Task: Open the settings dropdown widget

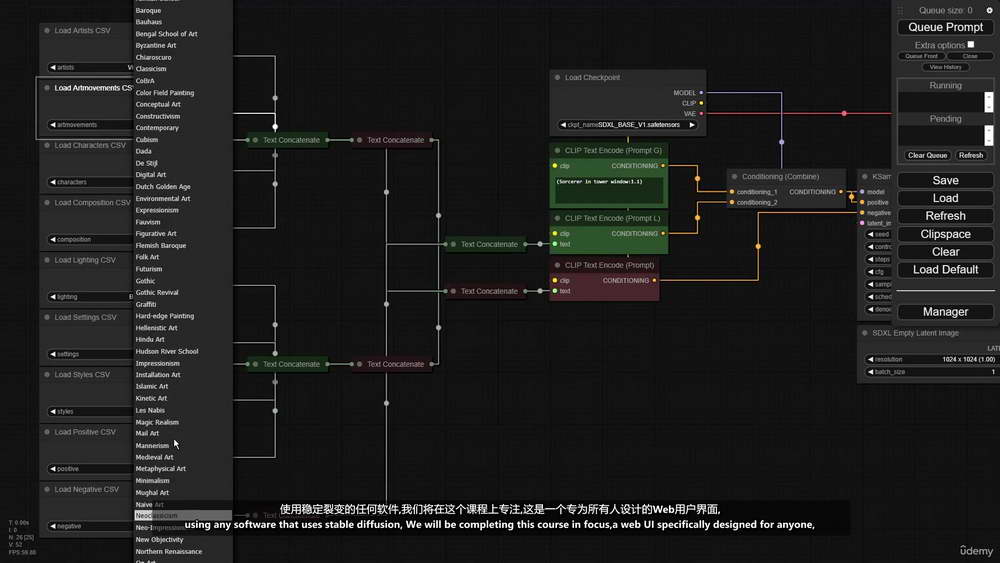Action: click(90, 355)
